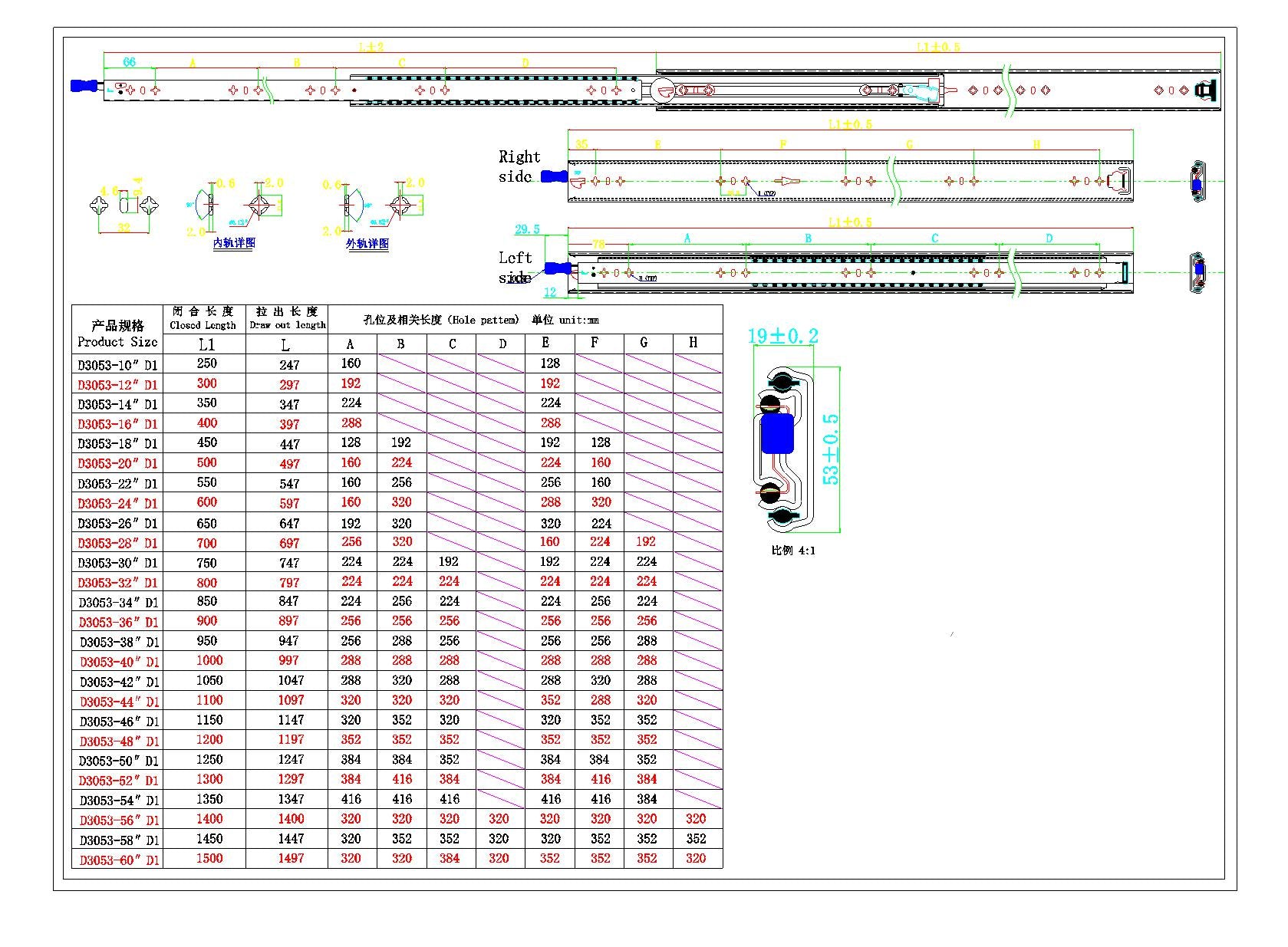Click the small end-view profile beside the Right side rail
The image size is (1288, 947).
point(1197,182)
